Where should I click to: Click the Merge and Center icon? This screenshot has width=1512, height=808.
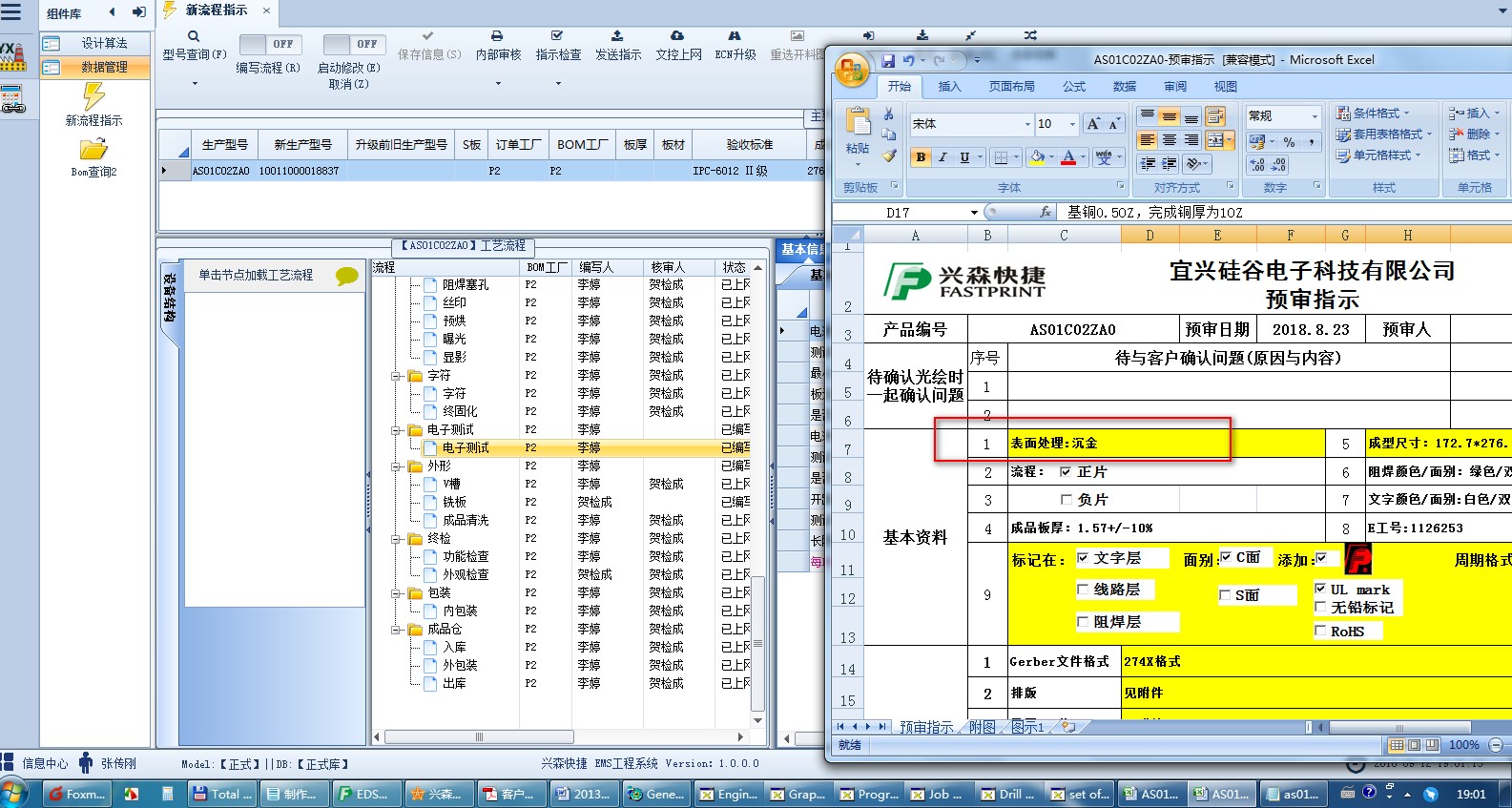click(x=1215, y=140)
